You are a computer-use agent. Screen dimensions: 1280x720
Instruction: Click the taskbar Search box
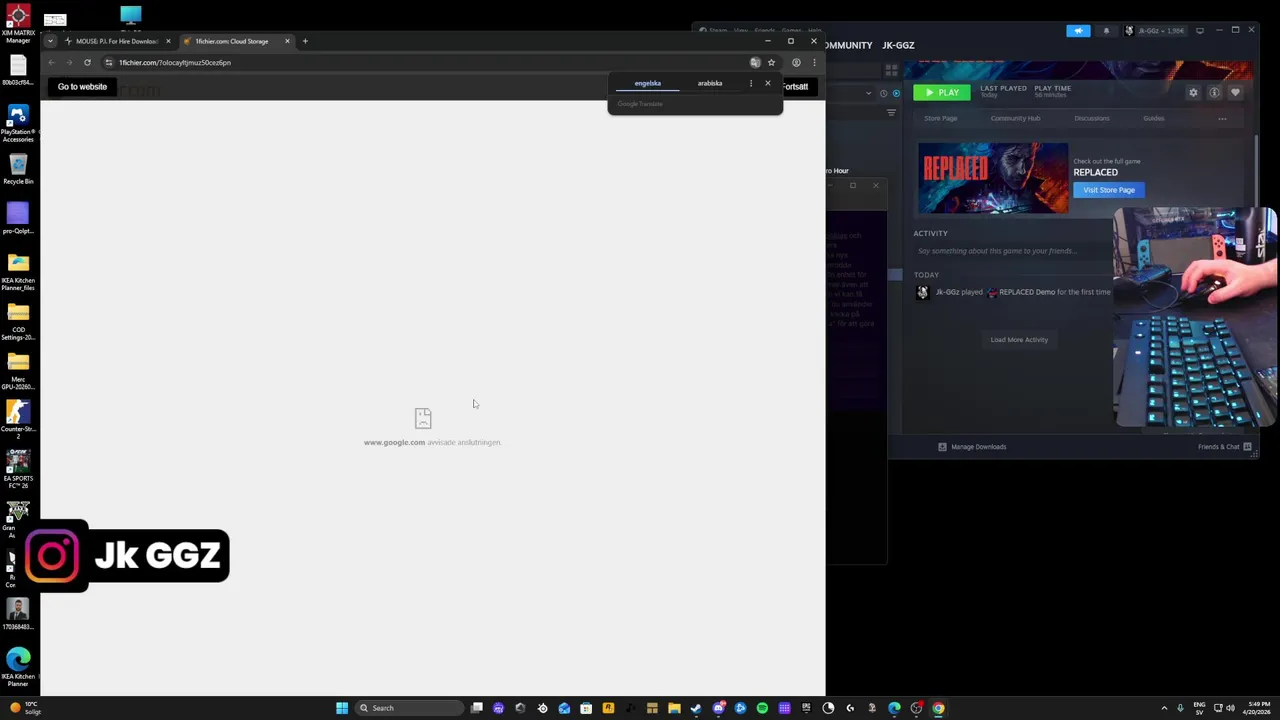click(x=410, y=708)
